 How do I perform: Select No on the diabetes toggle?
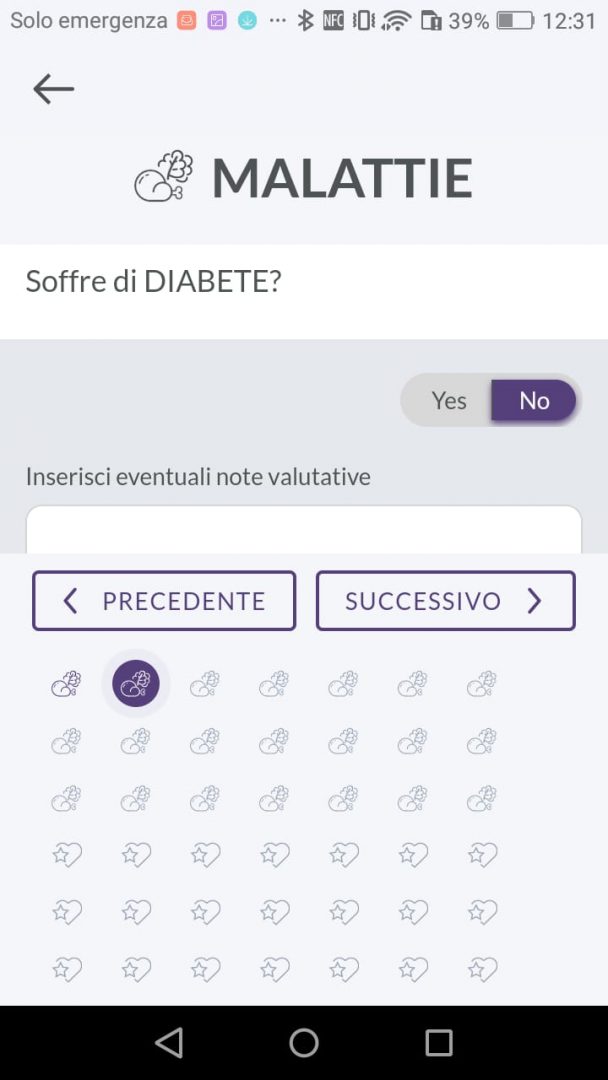click(534, 401)
